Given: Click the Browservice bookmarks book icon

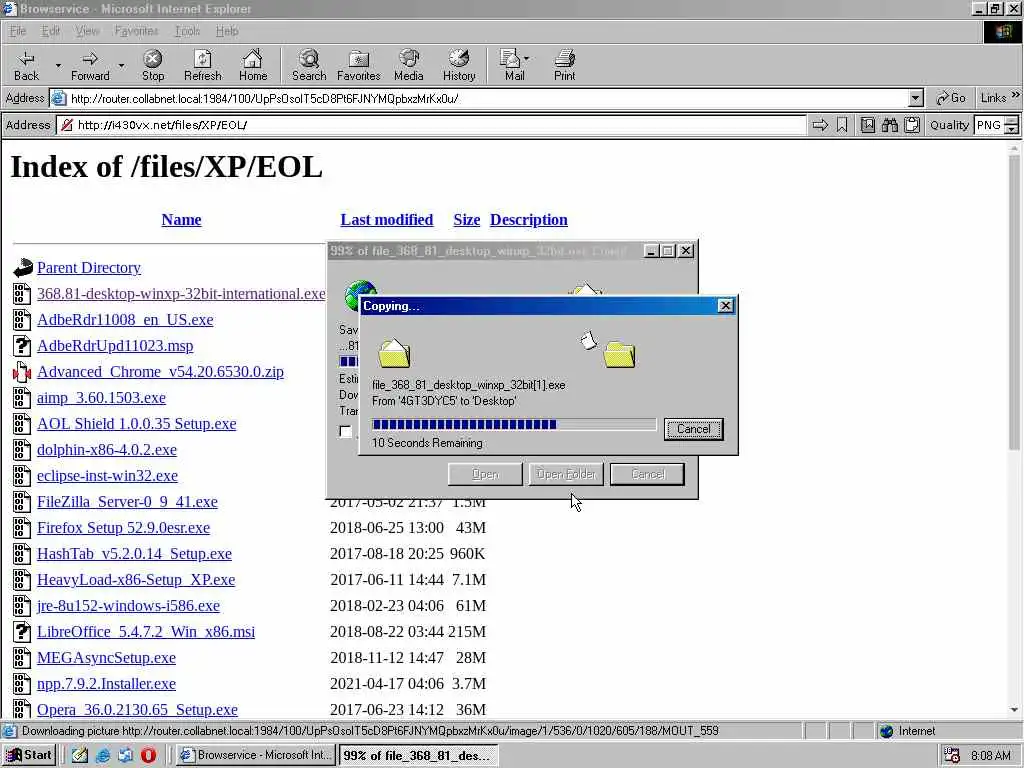Looking at the screenshot, I should click(x=867, y=125).
